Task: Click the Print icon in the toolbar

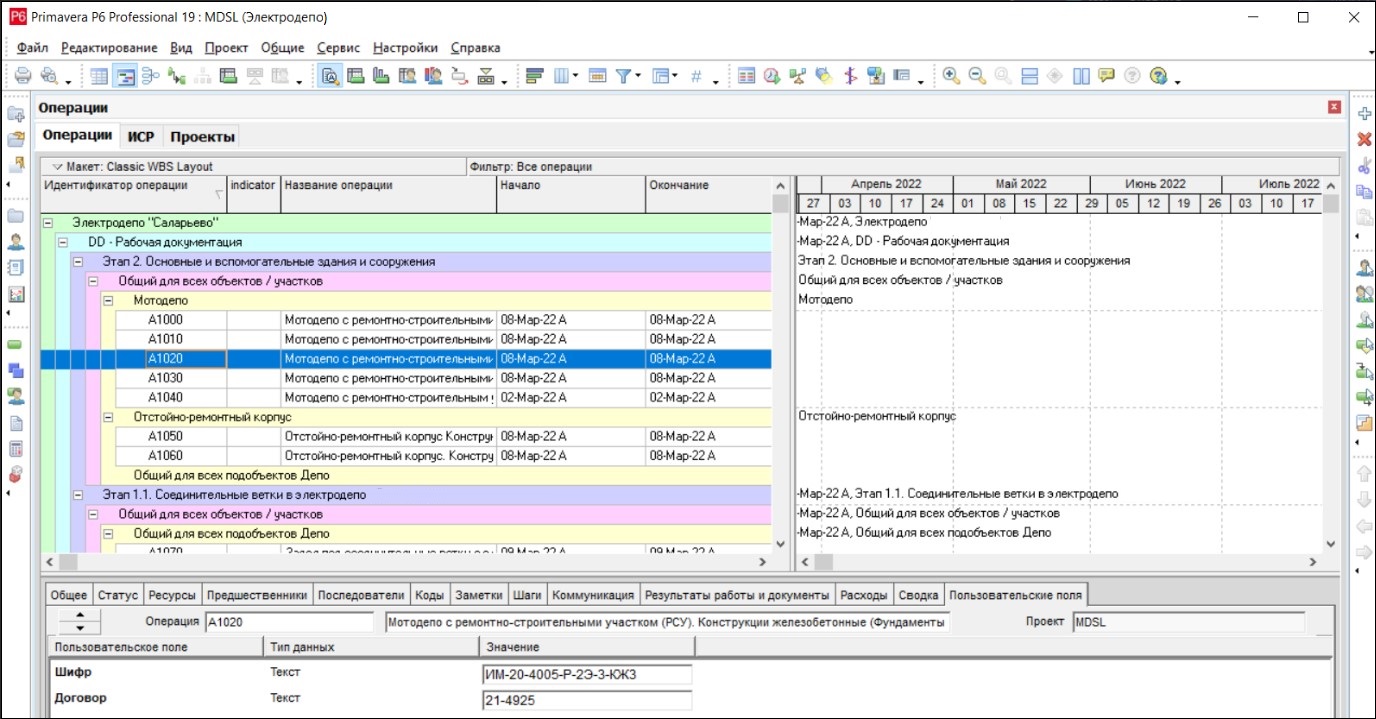Action: (22, 76)
